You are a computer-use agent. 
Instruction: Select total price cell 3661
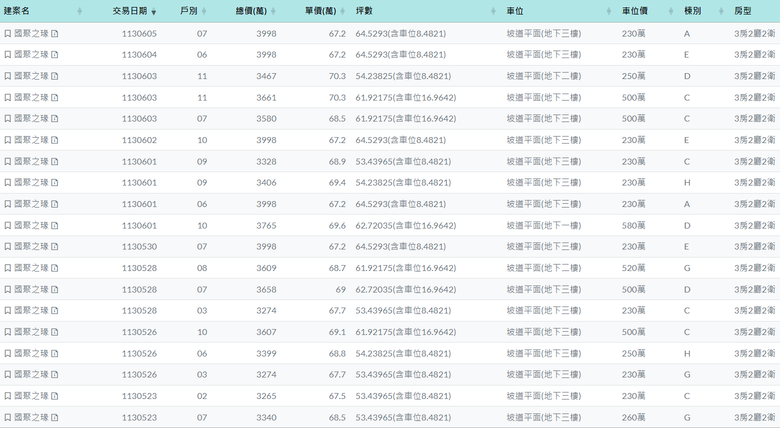pos(266,98)
